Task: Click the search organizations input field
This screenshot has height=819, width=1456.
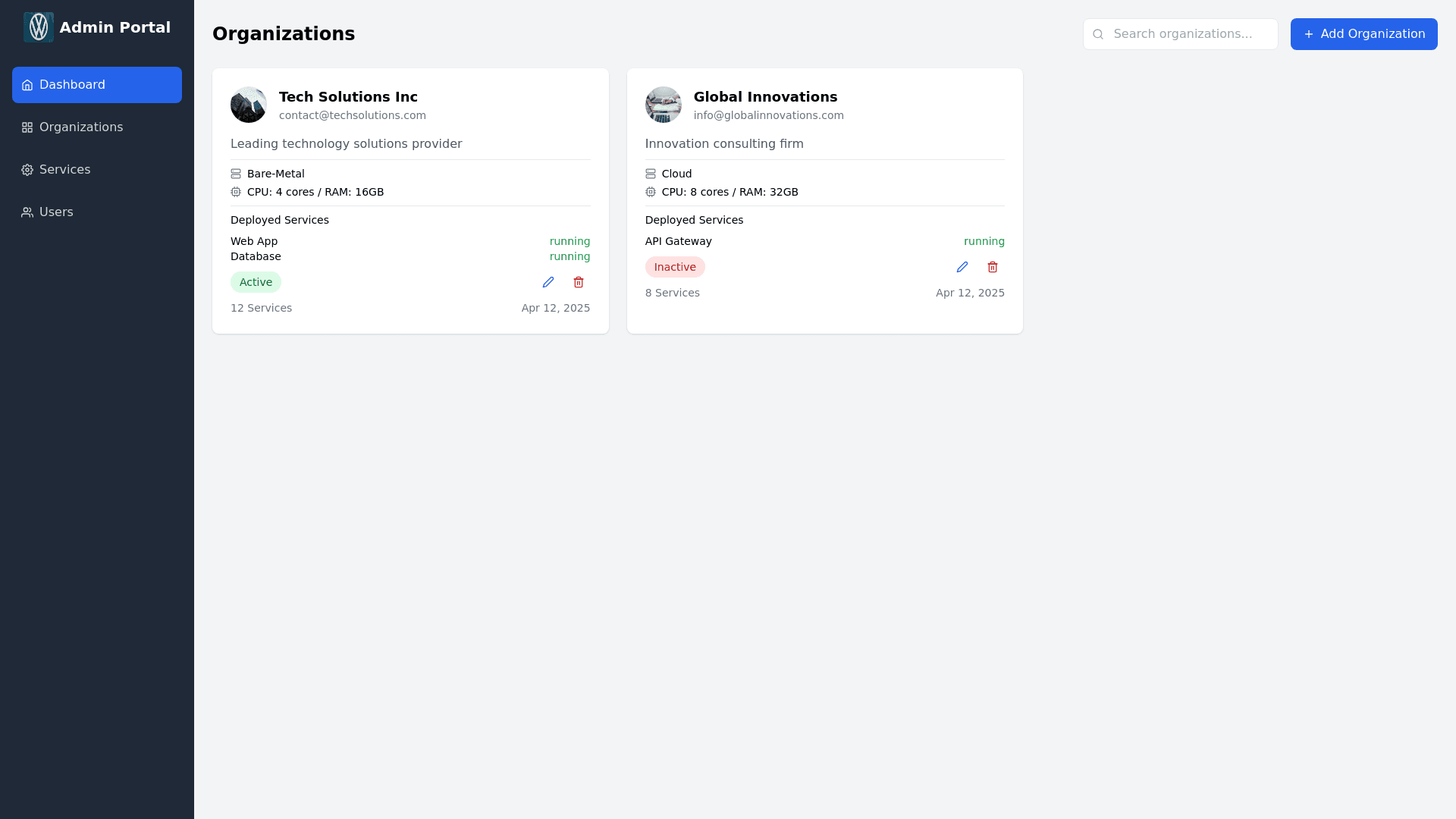Action: 1191,34
